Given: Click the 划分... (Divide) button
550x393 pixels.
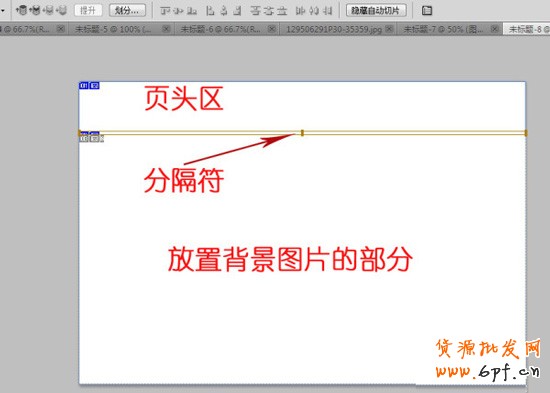Looking at the screenshot, I should click(x=127, y=10).
